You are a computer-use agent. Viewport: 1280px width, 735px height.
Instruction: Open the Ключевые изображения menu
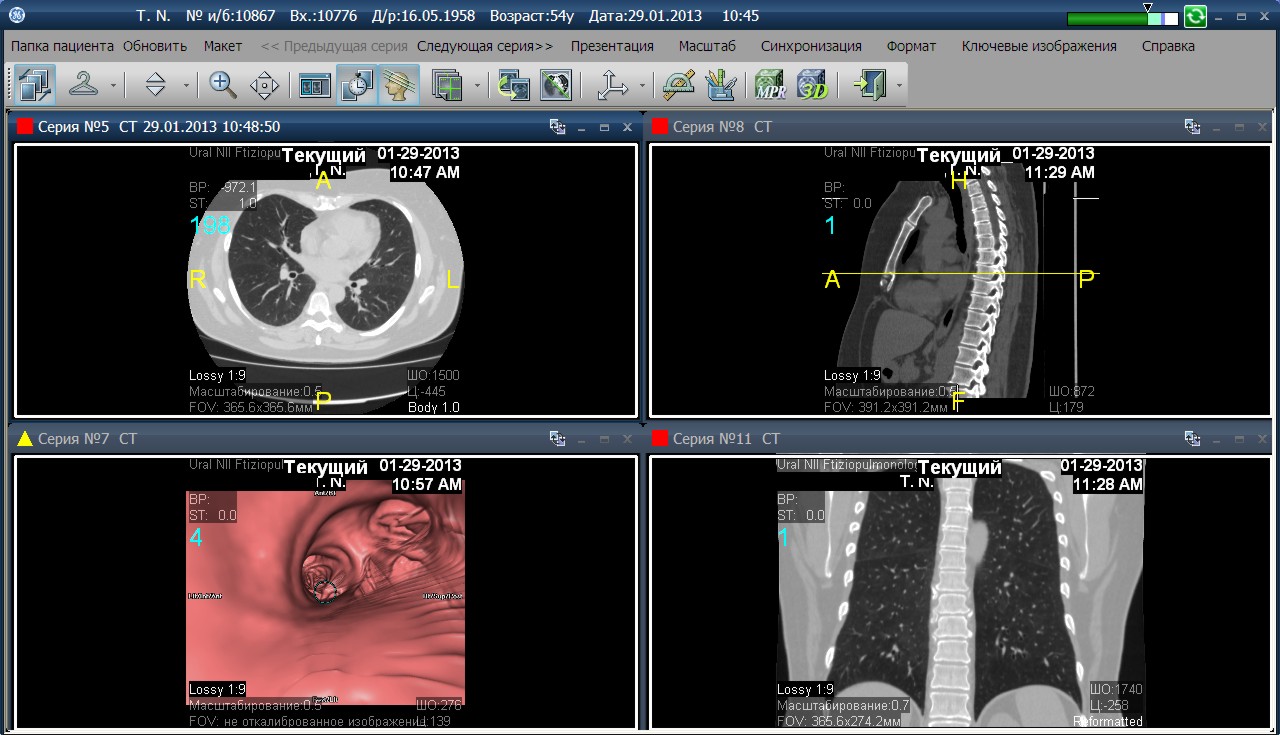(x=1039, y=46)
